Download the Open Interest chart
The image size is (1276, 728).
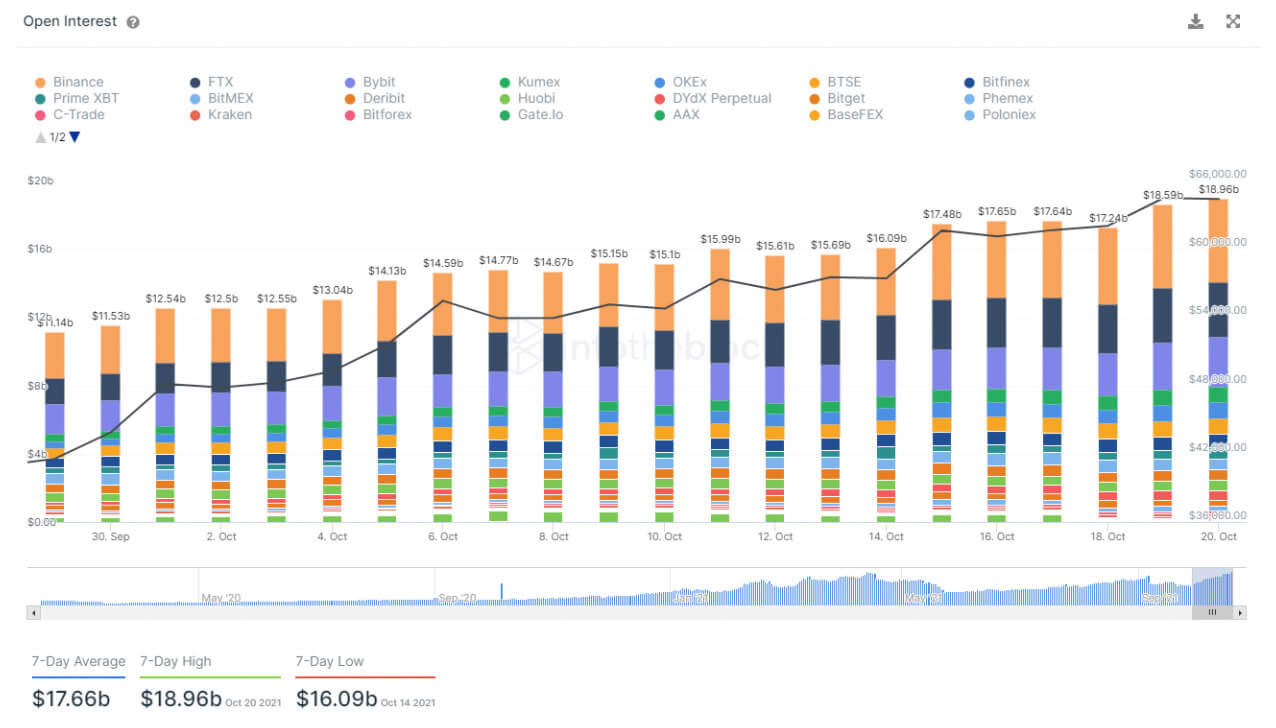[1196, 20]
